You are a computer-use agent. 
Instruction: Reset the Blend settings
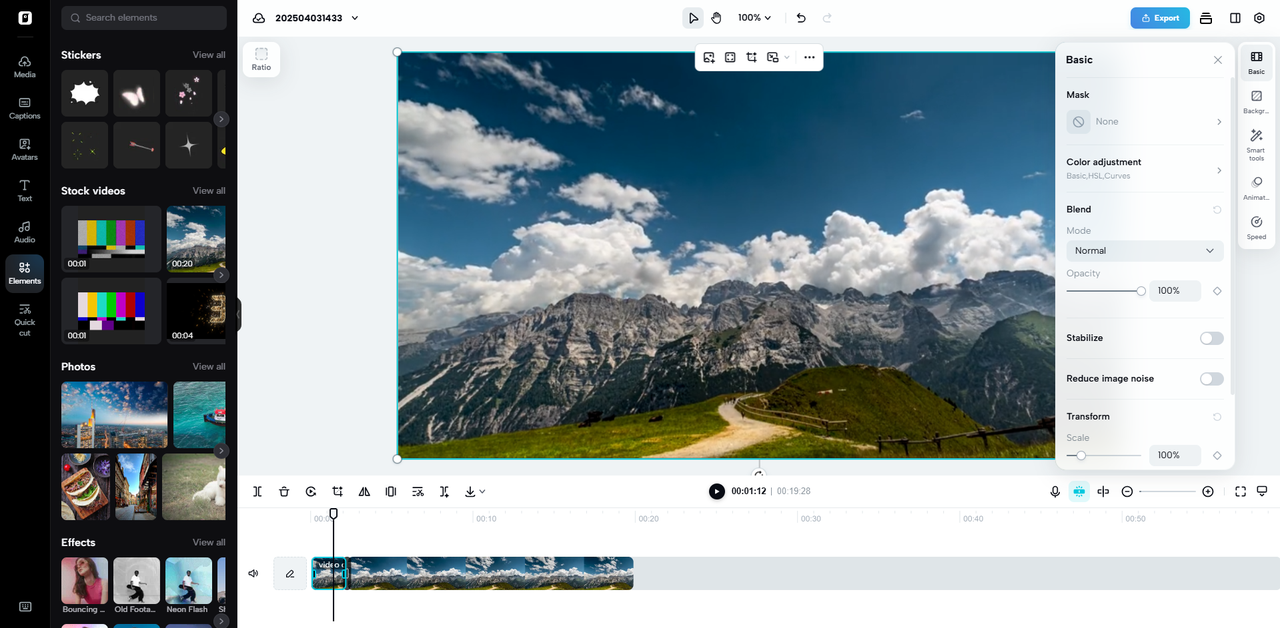click(1217, 210)
